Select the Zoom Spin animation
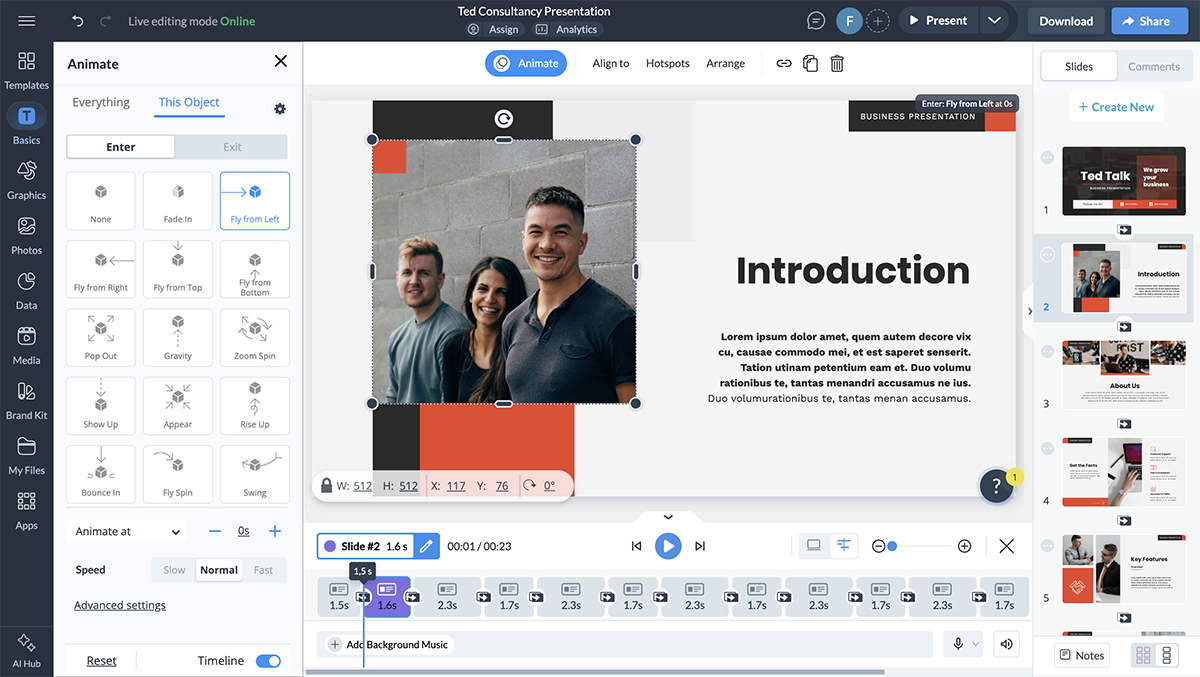The width and height of the screenshot is (1200, 677). tap(255, 338)
